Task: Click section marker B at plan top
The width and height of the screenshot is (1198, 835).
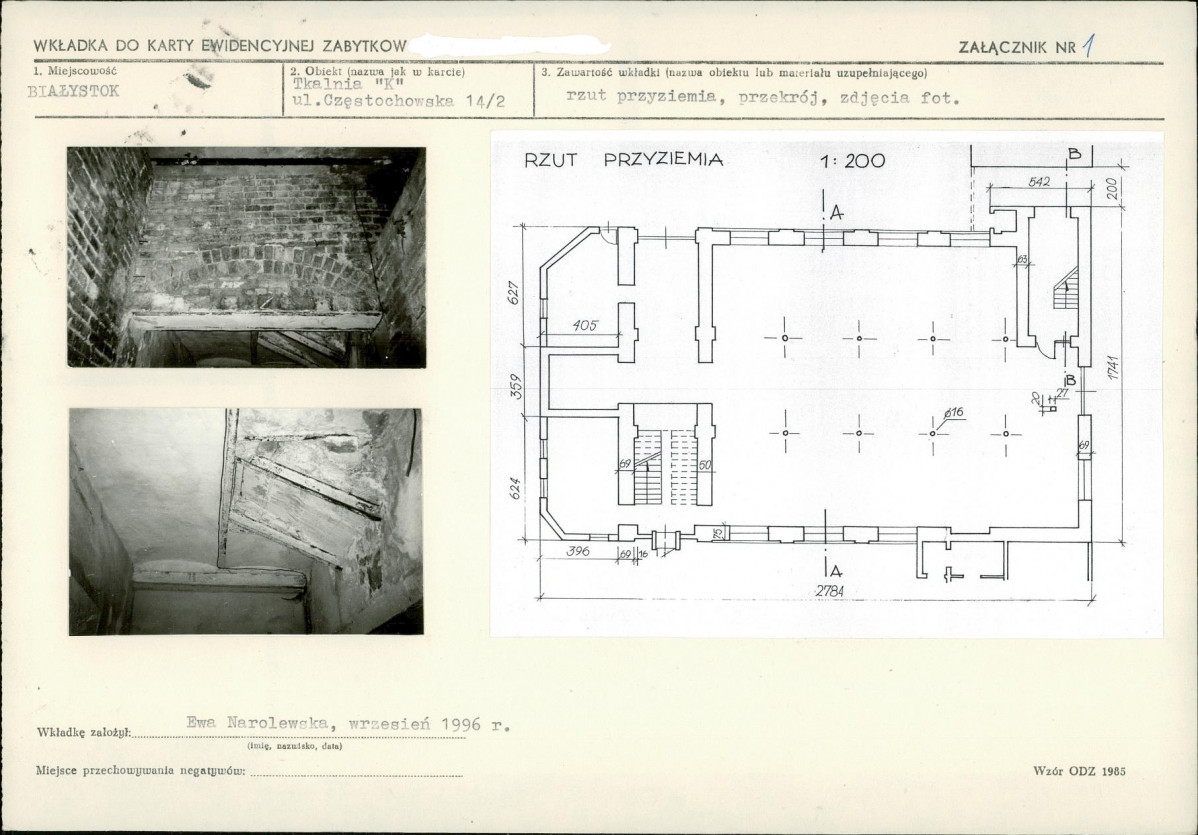Action: click(1074, 153)
